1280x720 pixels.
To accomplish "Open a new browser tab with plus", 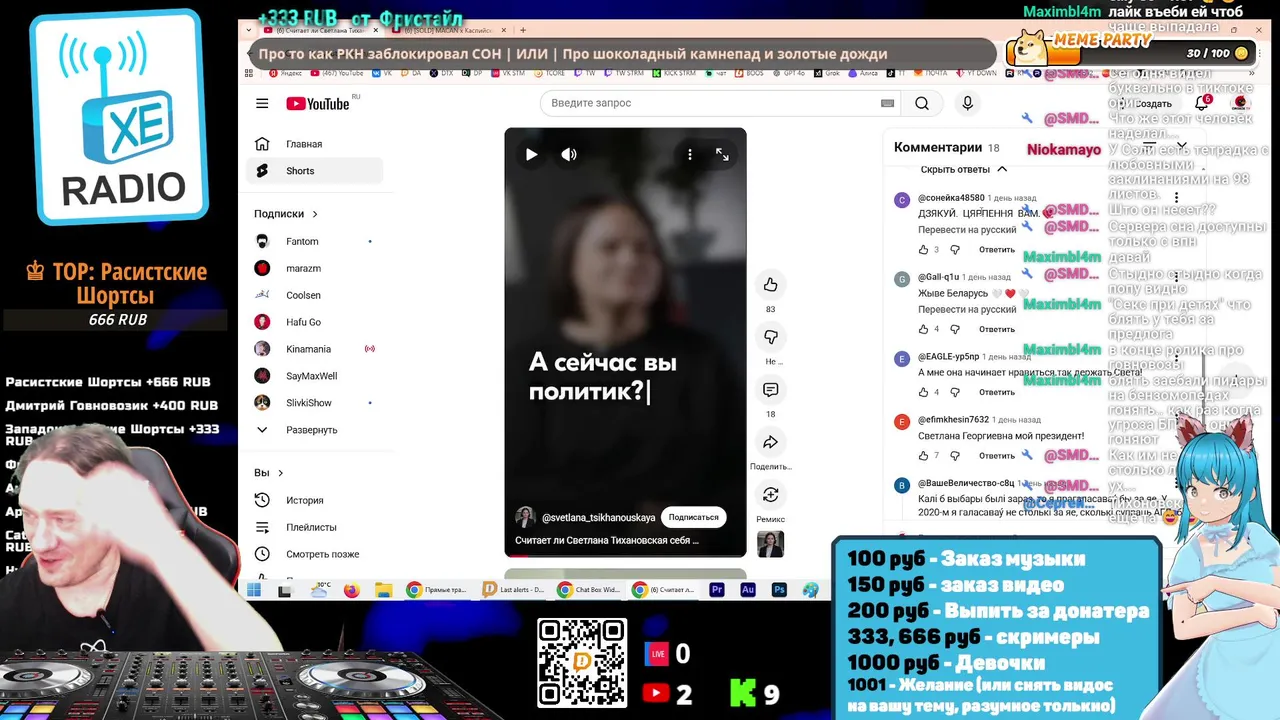I will coord(523,30).
